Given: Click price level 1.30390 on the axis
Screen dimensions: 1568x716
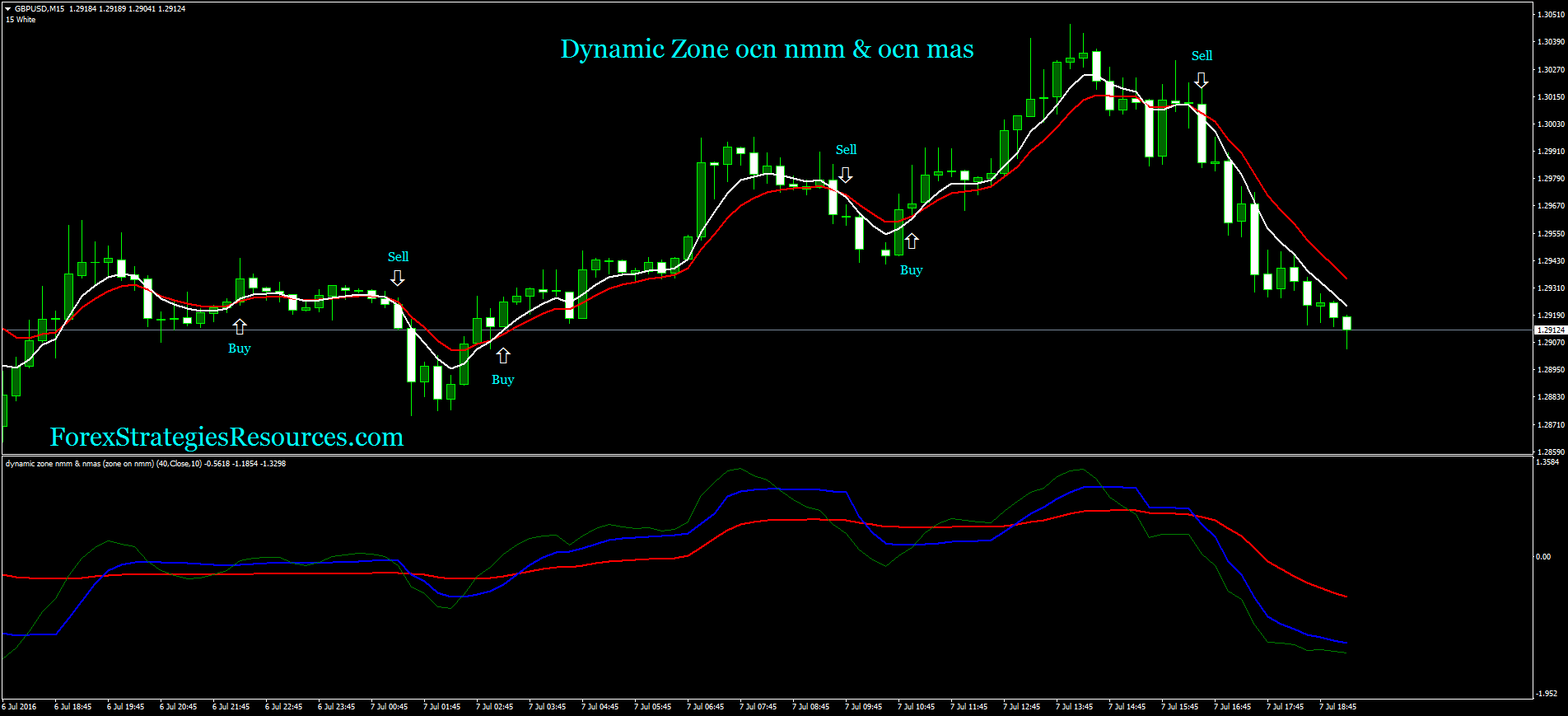Looking at the screenshot, I should pyautogui.click(x=1551, y=41).
